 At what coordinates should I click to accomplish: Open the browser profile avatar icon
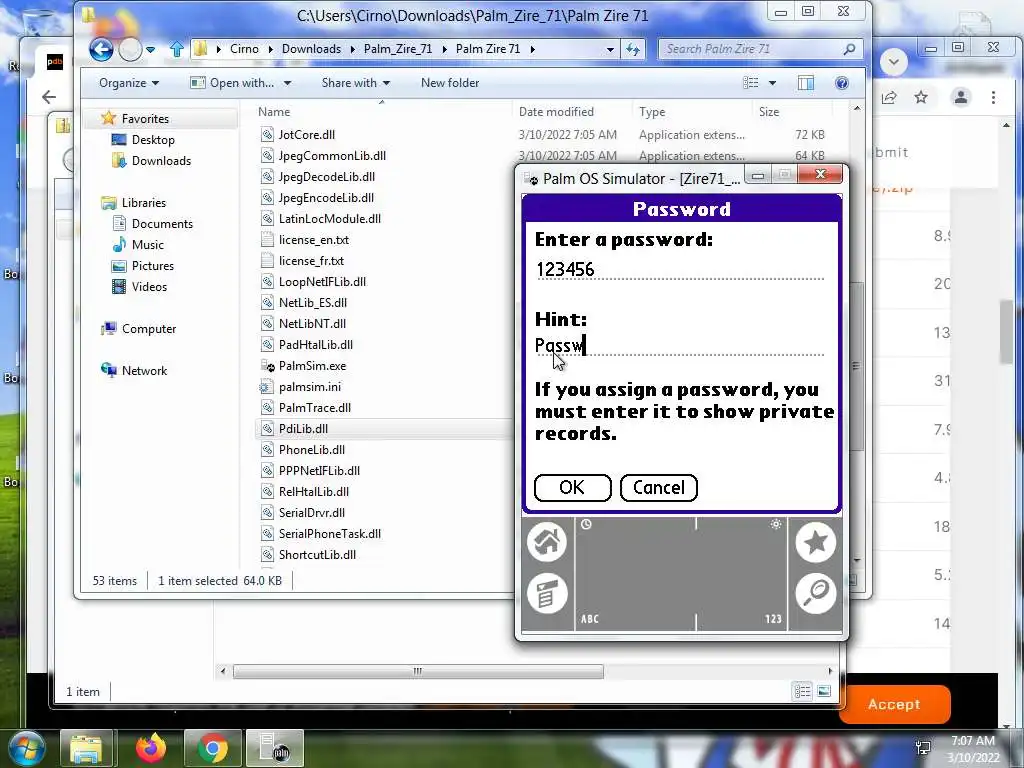click(x=961, y=97)
